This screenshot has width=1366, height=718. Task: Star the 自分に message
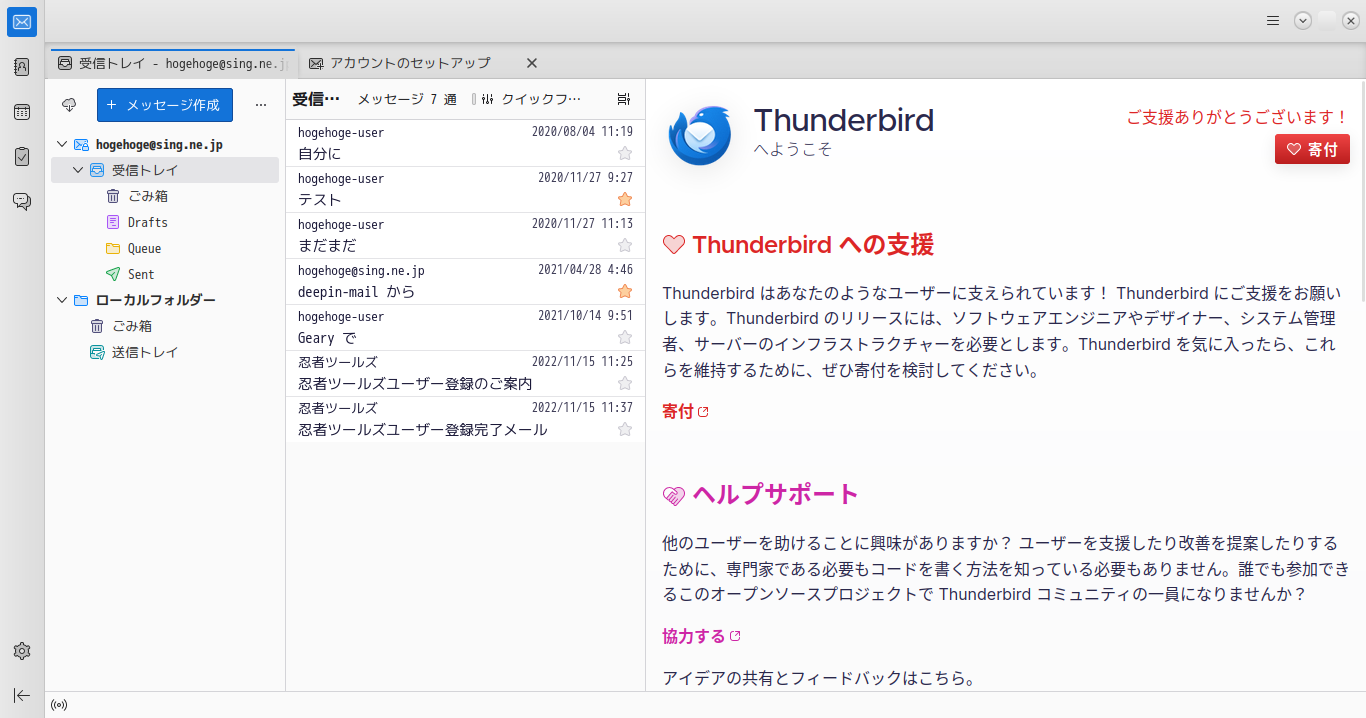tap(625, 153)
